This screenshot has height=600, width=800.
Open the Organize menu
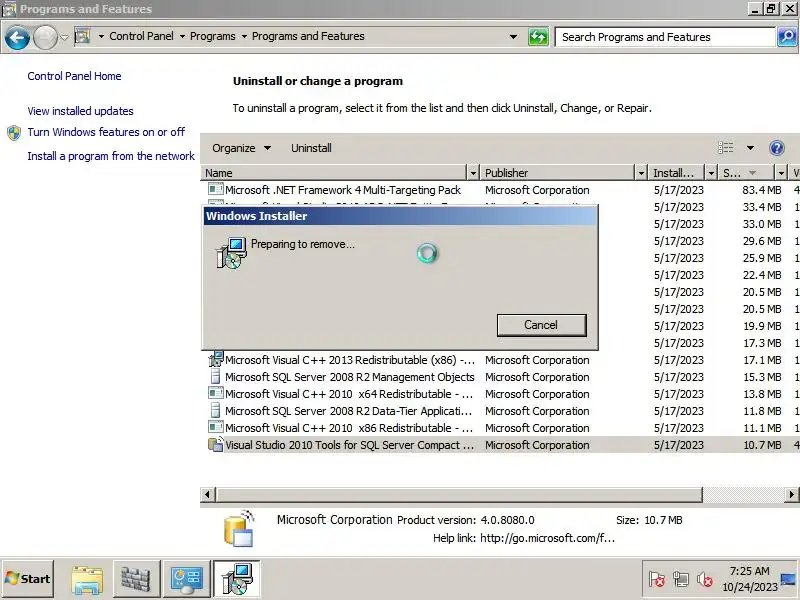[241, 148]
